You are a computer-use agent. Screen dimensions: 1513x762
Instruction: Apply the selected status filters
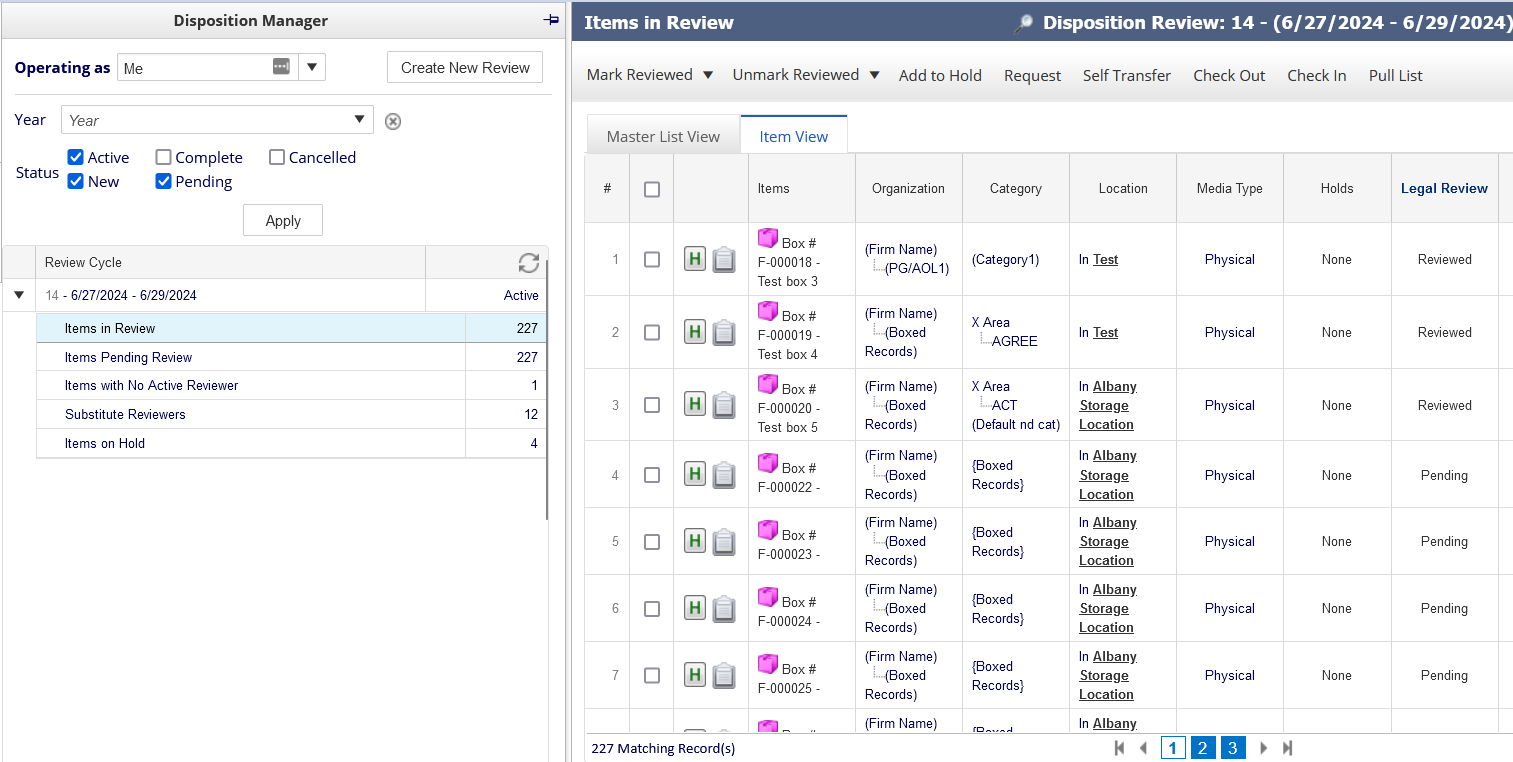pos(283,220)
